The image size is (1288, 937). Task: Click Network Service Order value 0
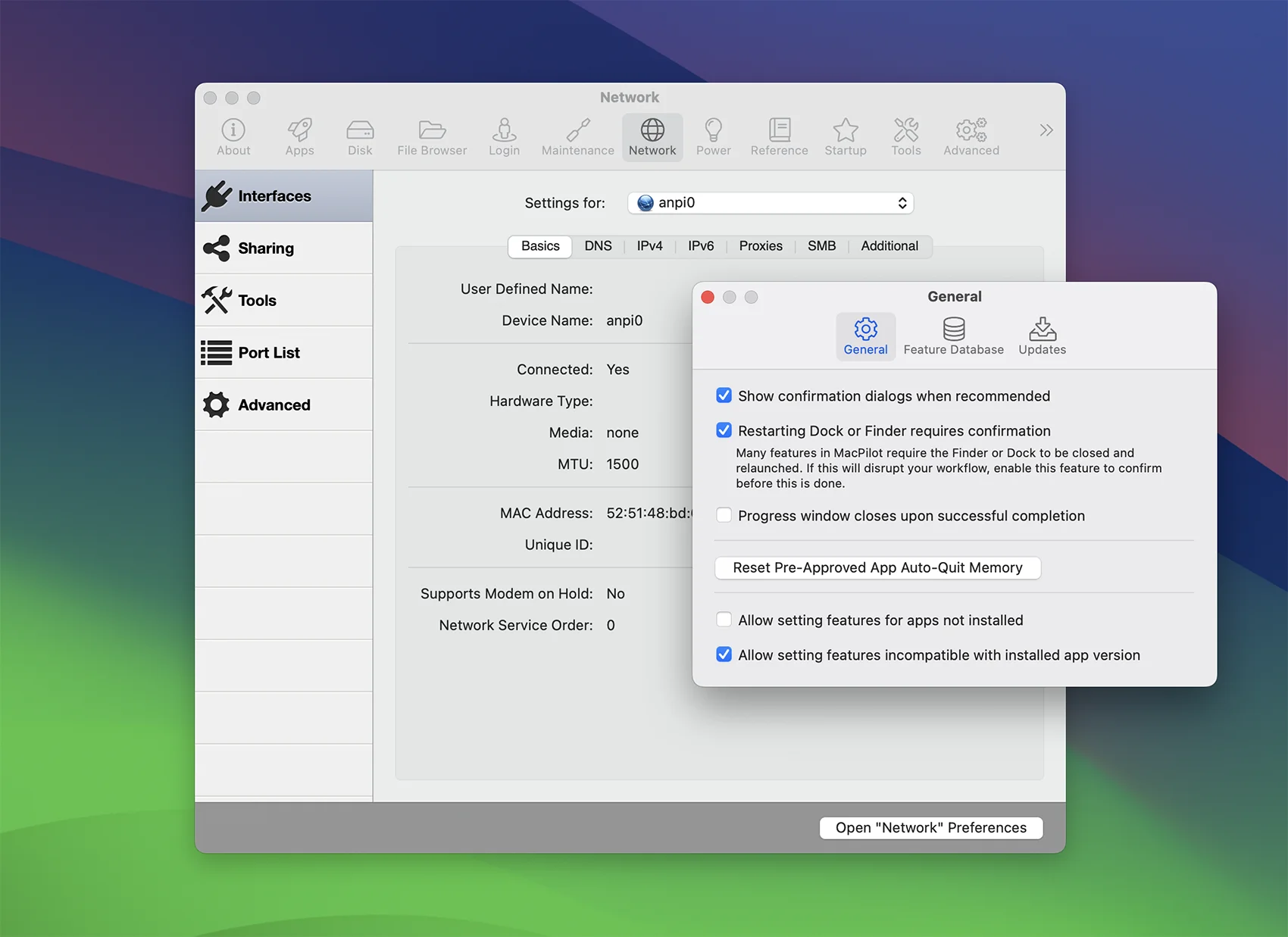611,626
